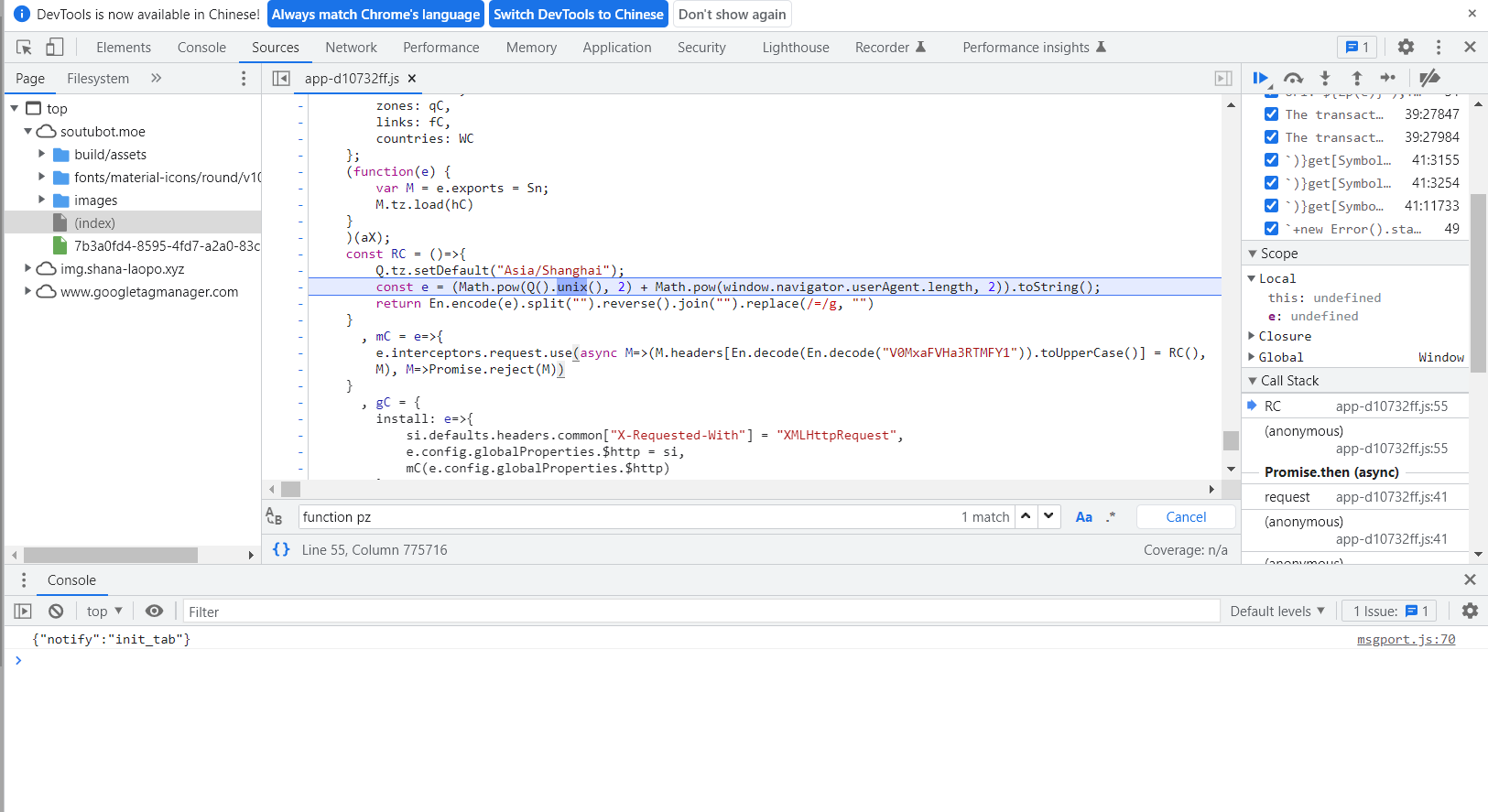The image size is (1488, 812).
Task: Collapse the Call Stack section
Action: tap(1253, 381)
